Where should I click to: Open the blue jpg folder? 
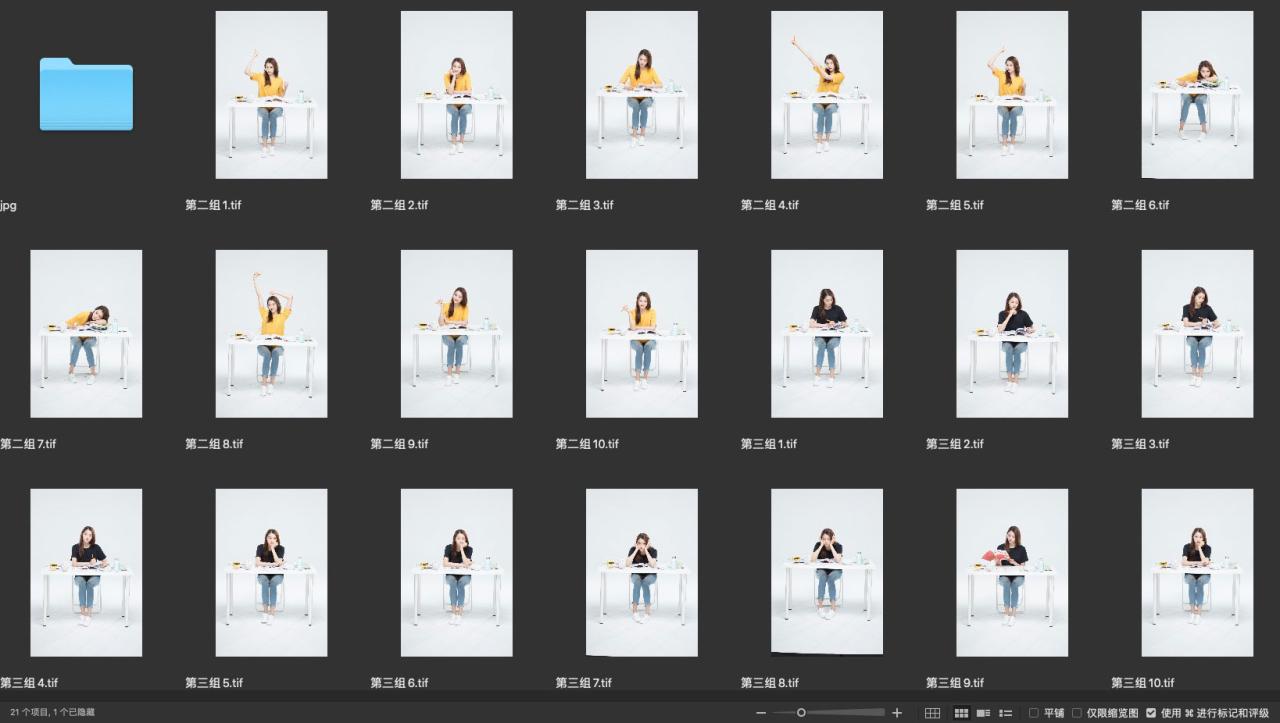click(x=86, y=94)
